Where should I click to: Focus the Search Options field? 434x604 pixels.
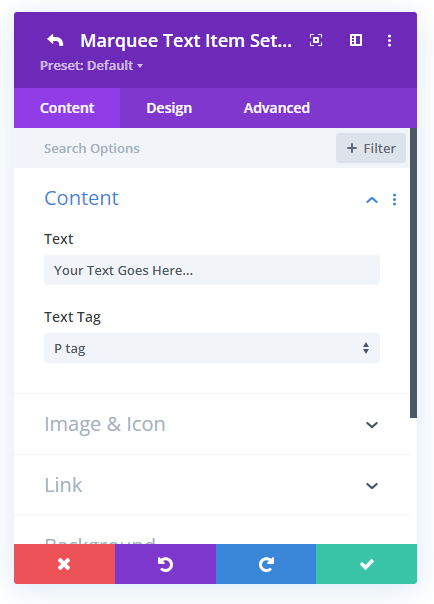point(173,148)
